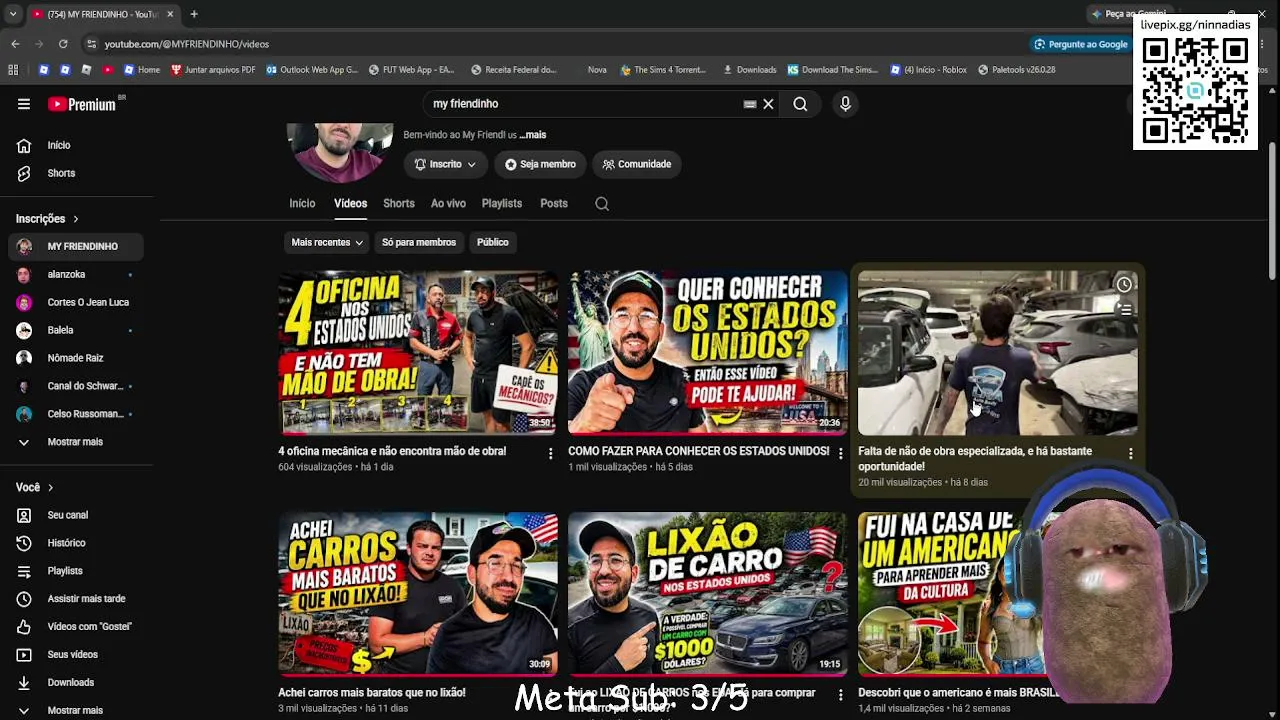Open the Home bookmark in bookmarks bar

[x=141, y=70]
